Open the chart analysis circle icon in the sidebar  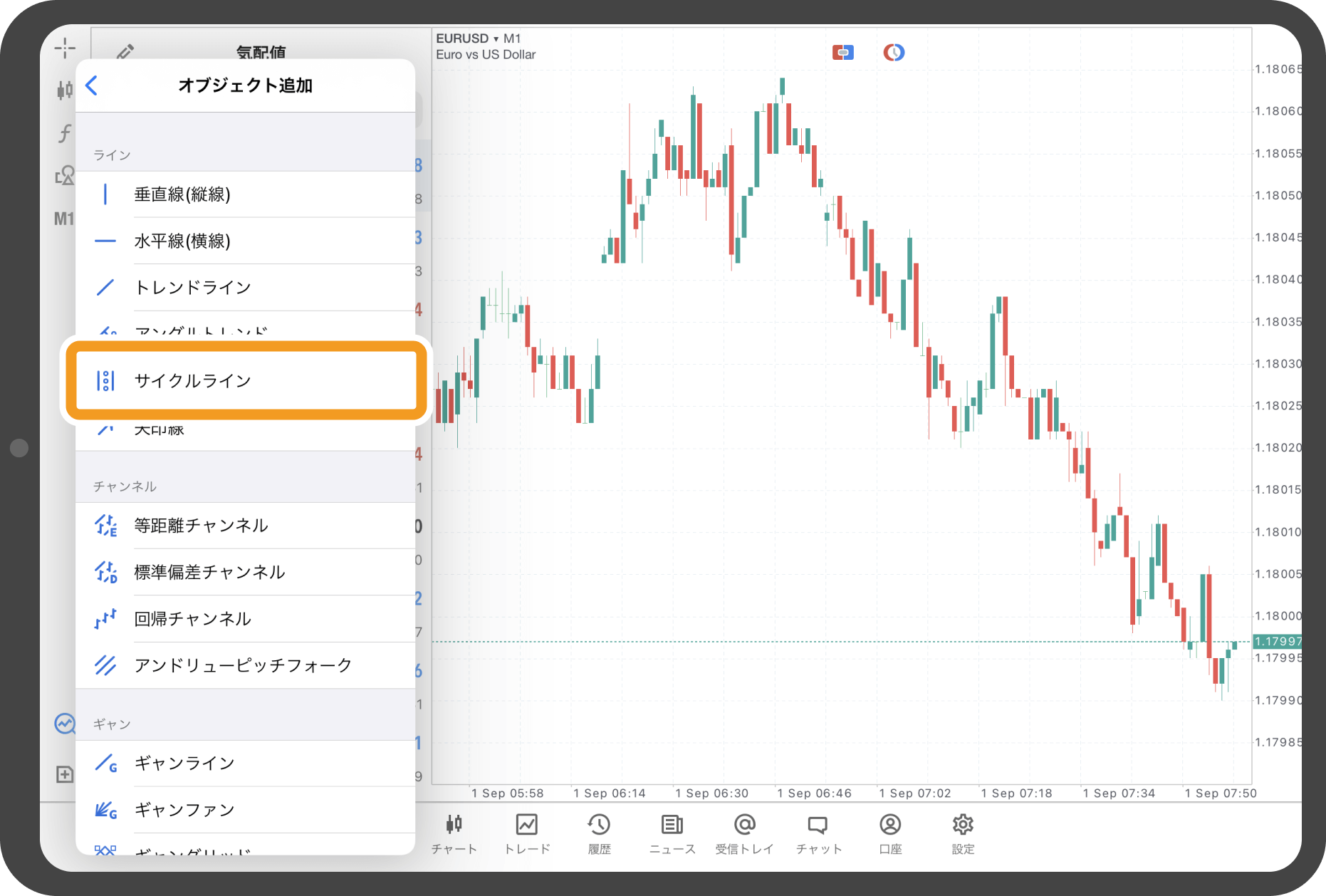tap(65, 724)
